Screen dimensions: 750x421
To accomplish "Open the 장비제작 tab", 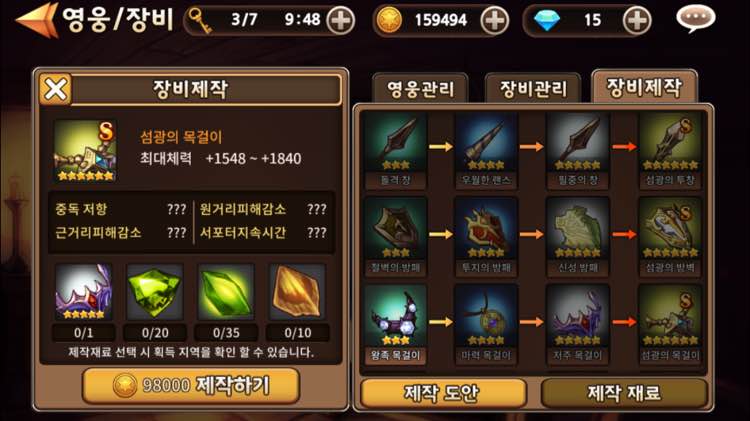I will click(x=644, y=87).
